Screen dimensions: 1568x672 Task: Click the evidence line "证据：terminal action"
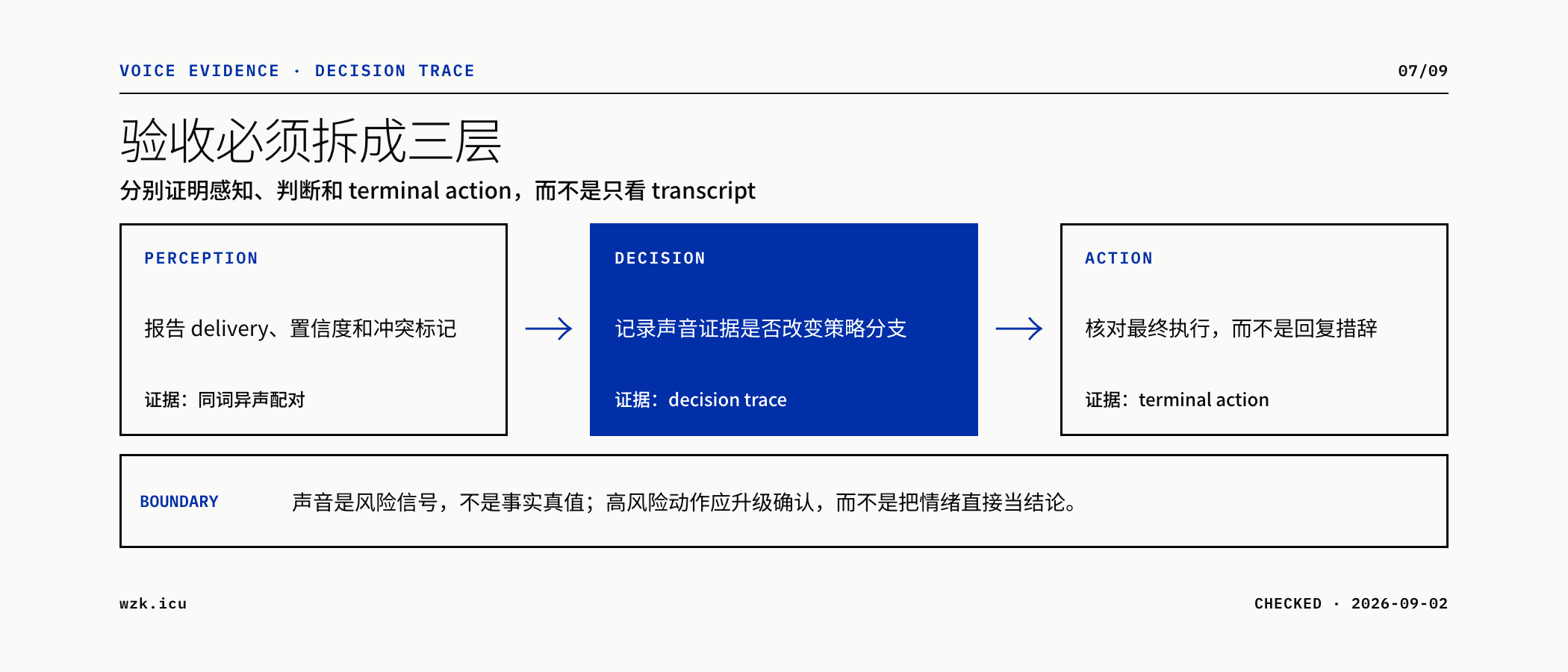pos(1177,400)
